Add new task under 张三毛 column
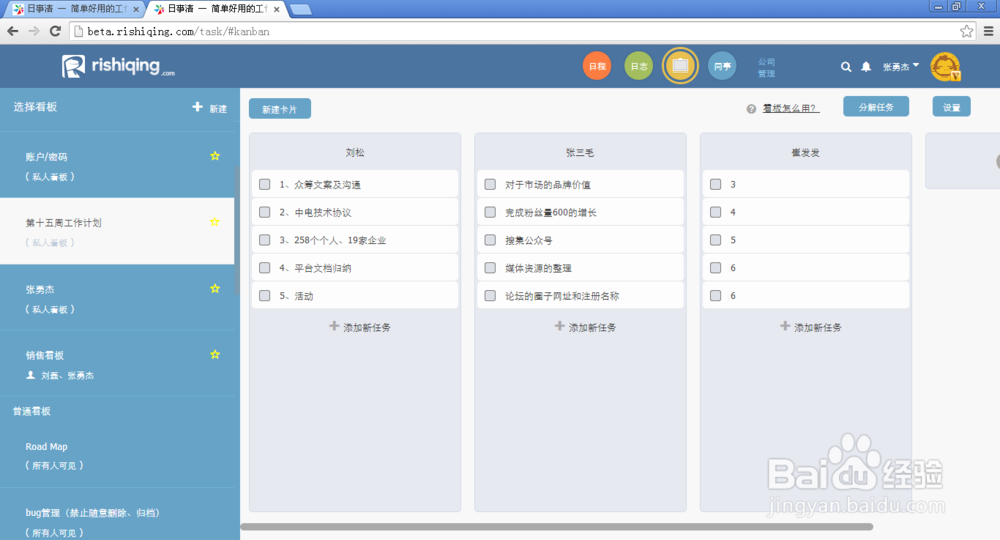The image size is (1000, 540). 585,326
